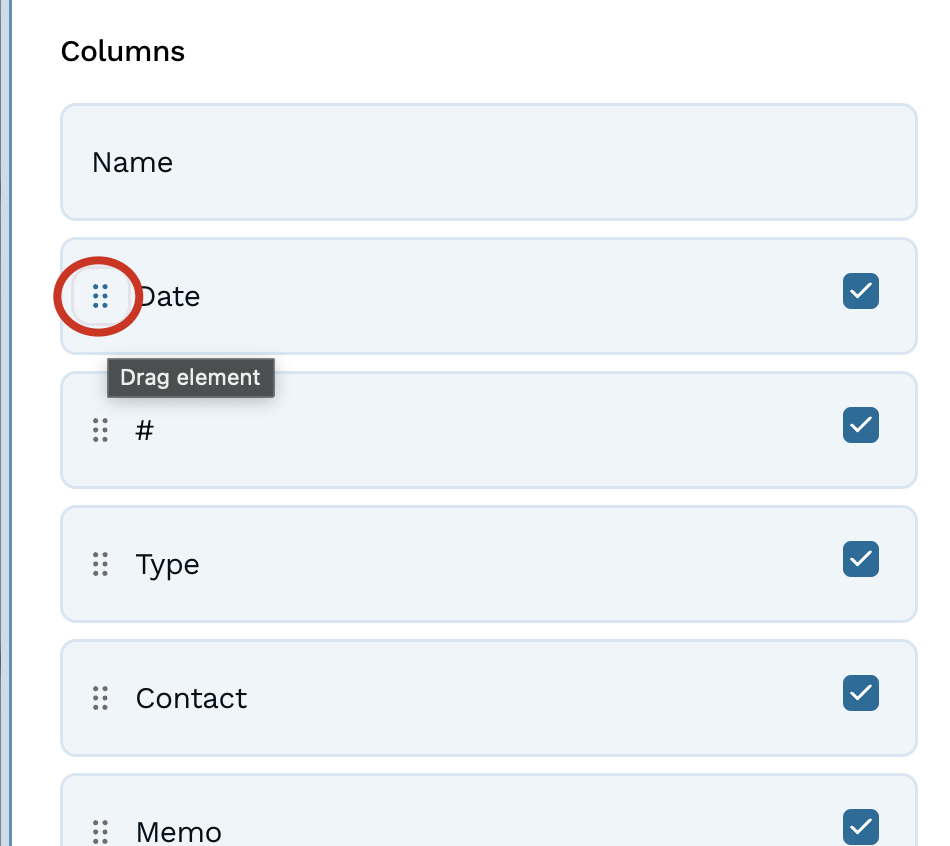This screenshot has height=846, width=950.
Task: Select the Type row drag handle
Action: coord(100,564)
